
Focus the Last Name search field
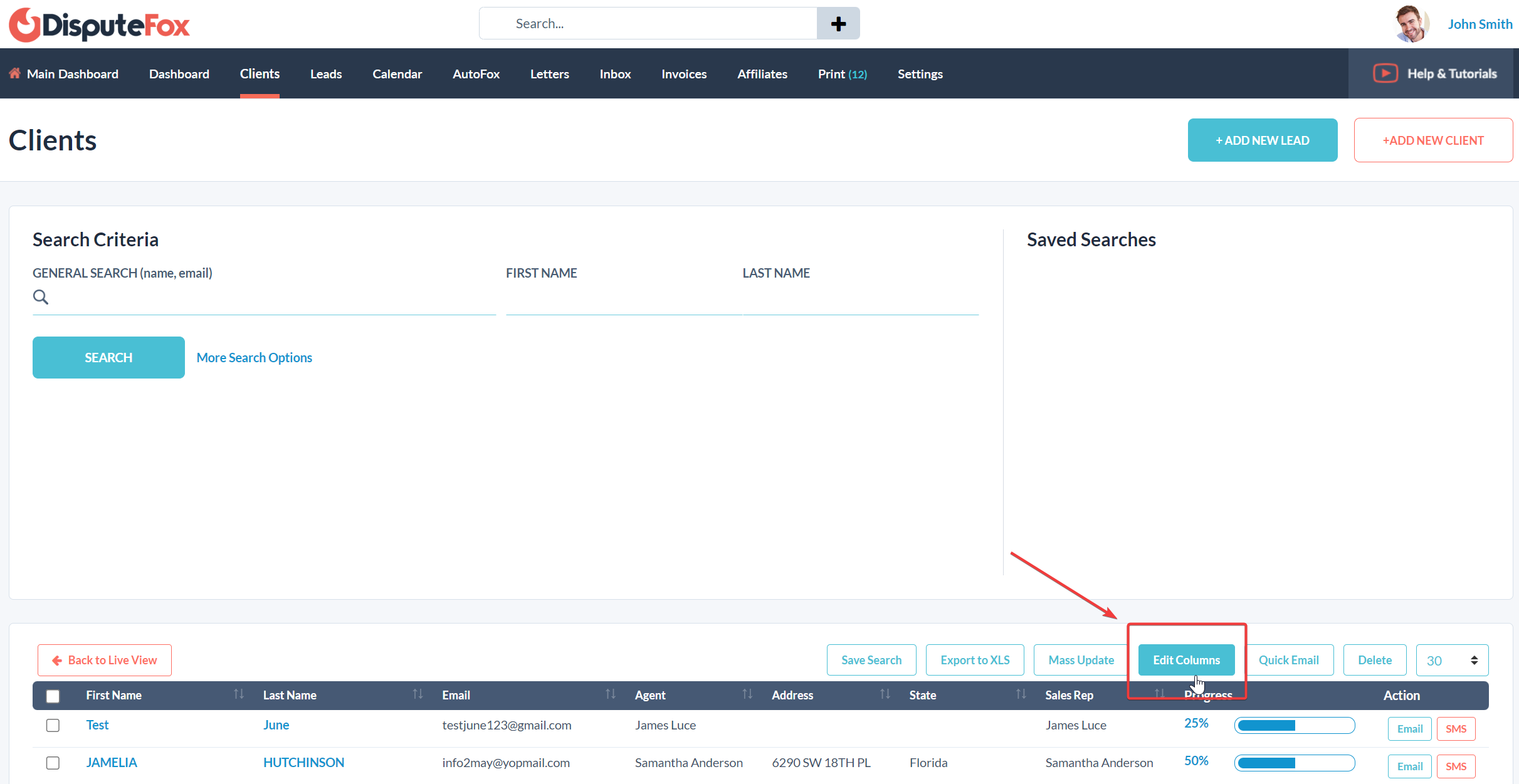[x=860, y=298]
